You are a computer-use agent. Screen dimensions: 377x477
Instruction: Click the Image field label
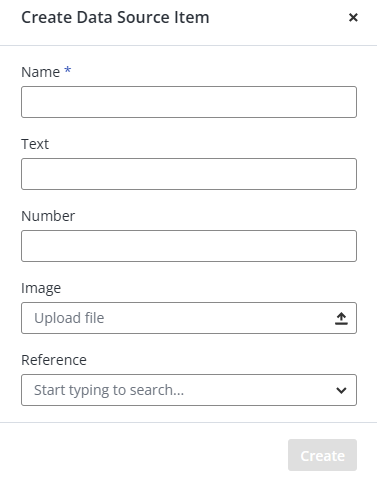(41, 288)
